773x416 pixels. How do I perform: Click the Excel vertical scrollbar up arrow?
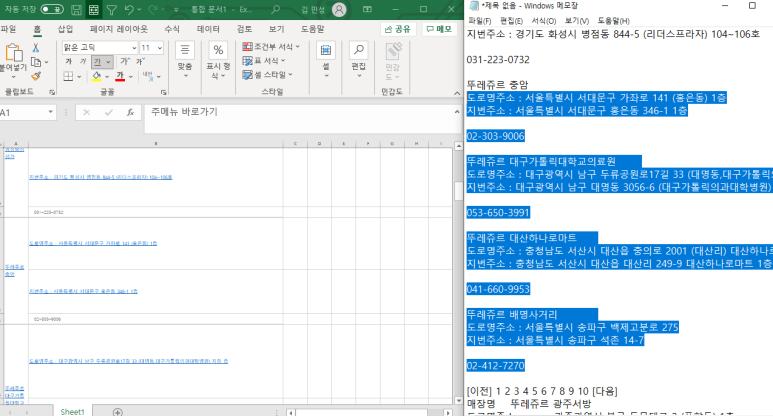pyautogui.click(x=458, y=146)
